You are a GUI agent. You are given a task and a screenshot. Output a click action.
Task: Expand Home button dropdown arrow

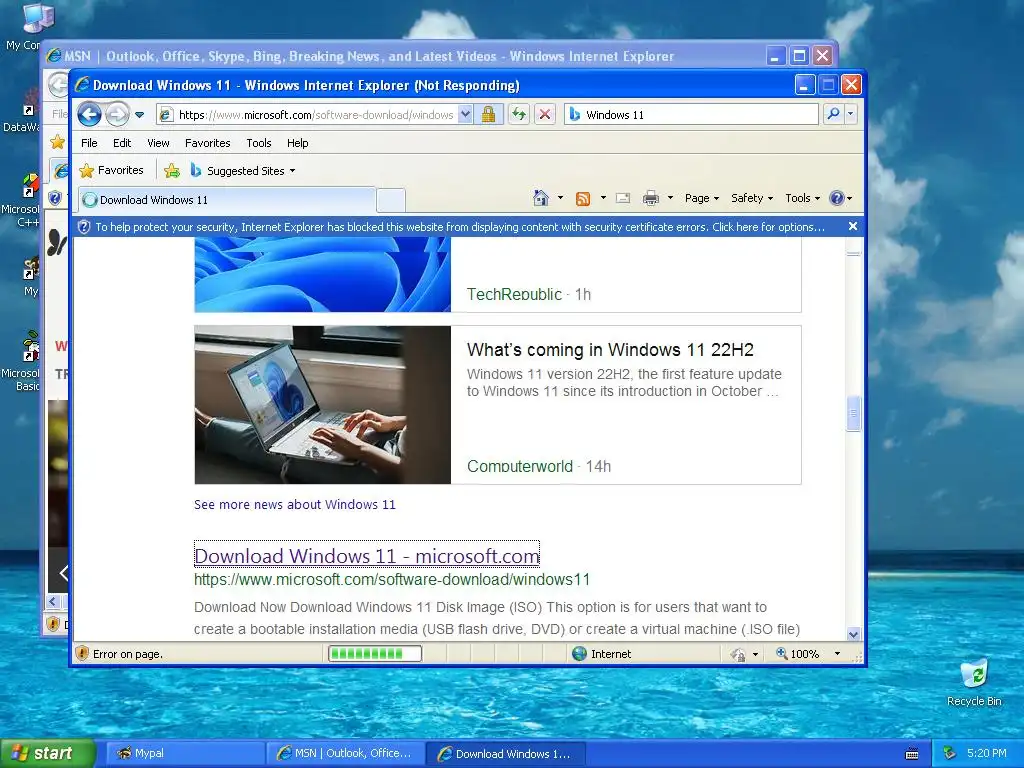click(x=560, y=198)
